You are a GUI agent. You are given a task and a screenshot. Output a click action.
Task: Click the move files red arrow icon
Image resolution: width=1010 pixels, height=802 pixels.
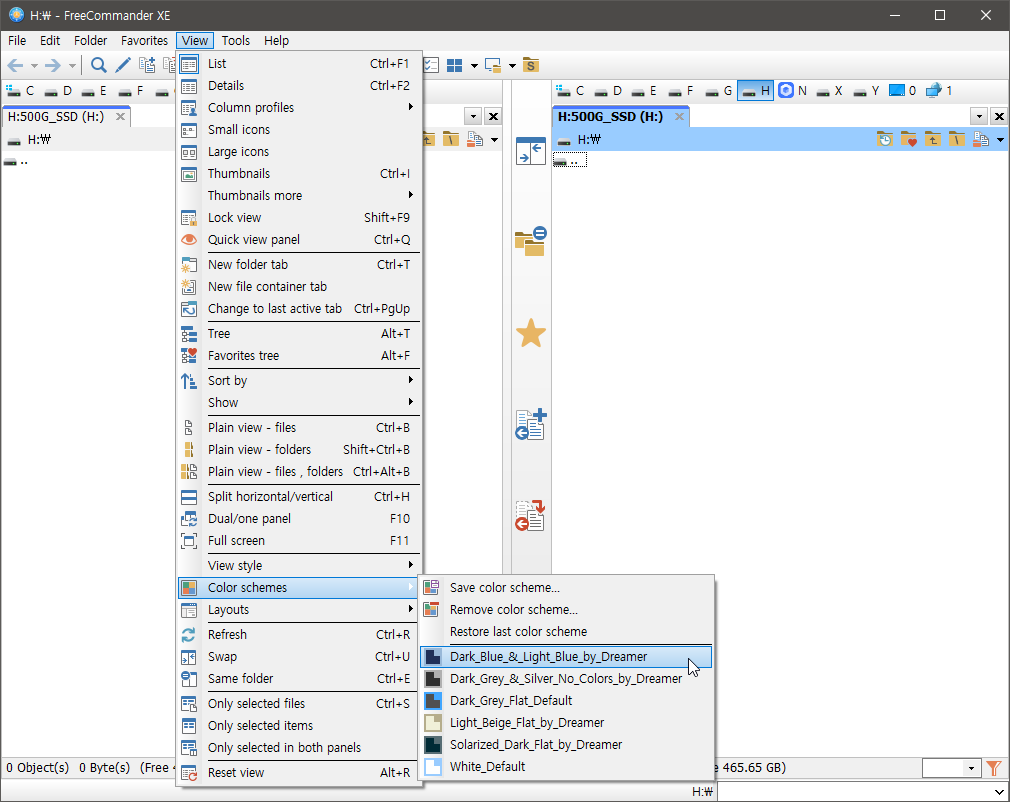[x=531, y=515]
